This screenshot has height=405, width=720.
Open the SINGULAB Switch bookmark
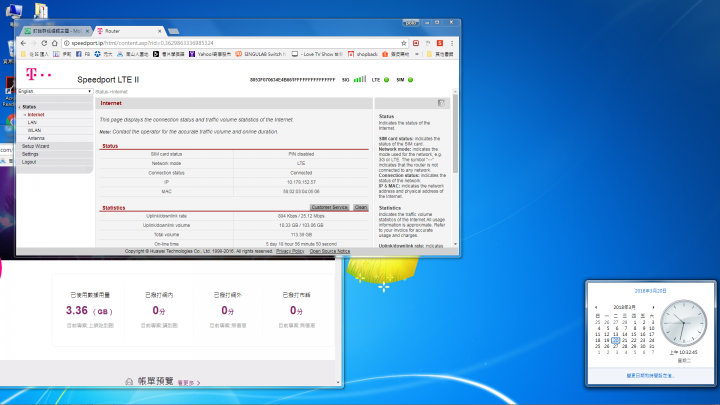click(x=261, y=54)
